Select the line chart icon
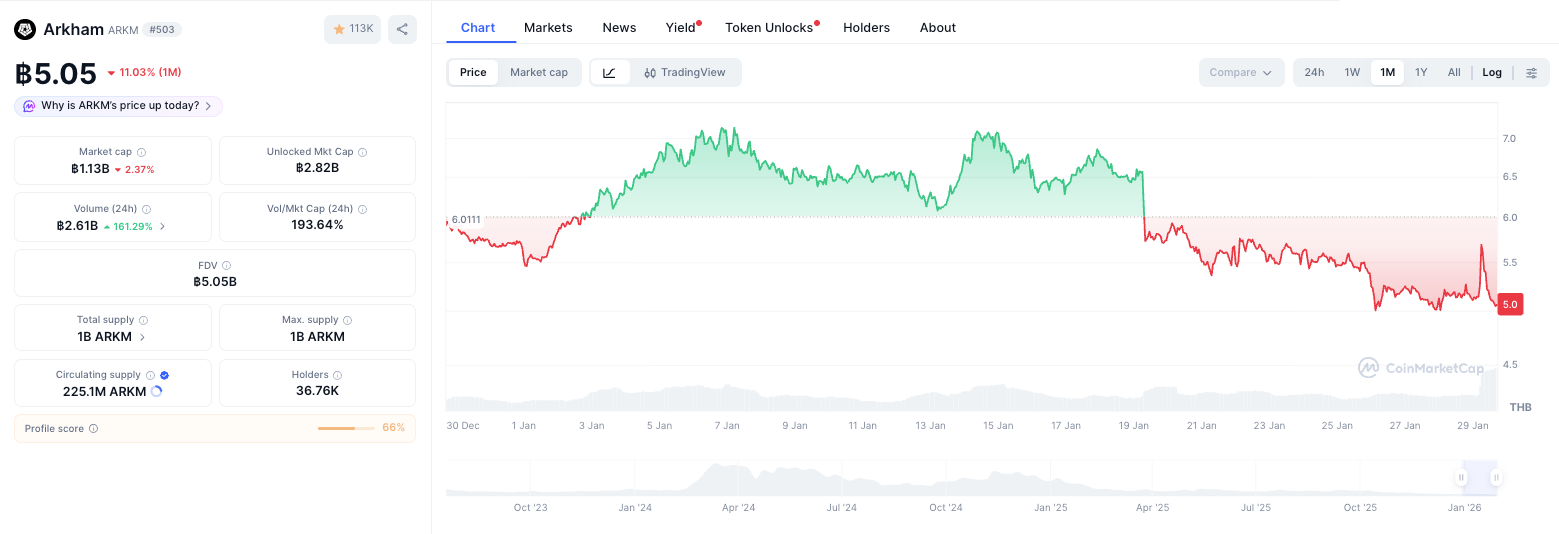This screenshot has height=534, width=1559. 610,72
